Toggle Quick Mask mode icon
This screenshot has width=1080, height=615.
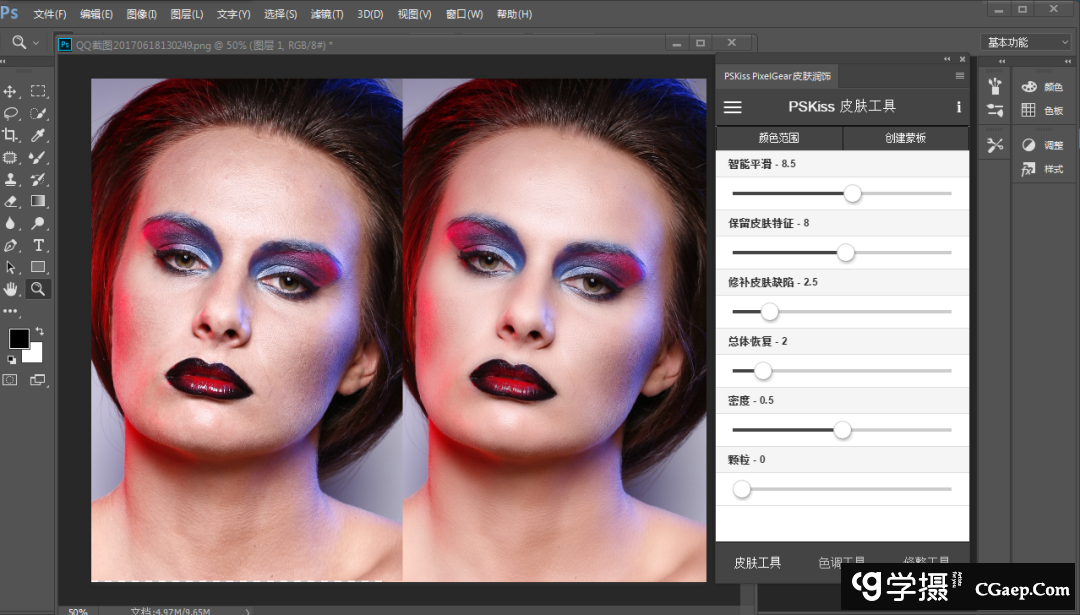pos(11,380)
